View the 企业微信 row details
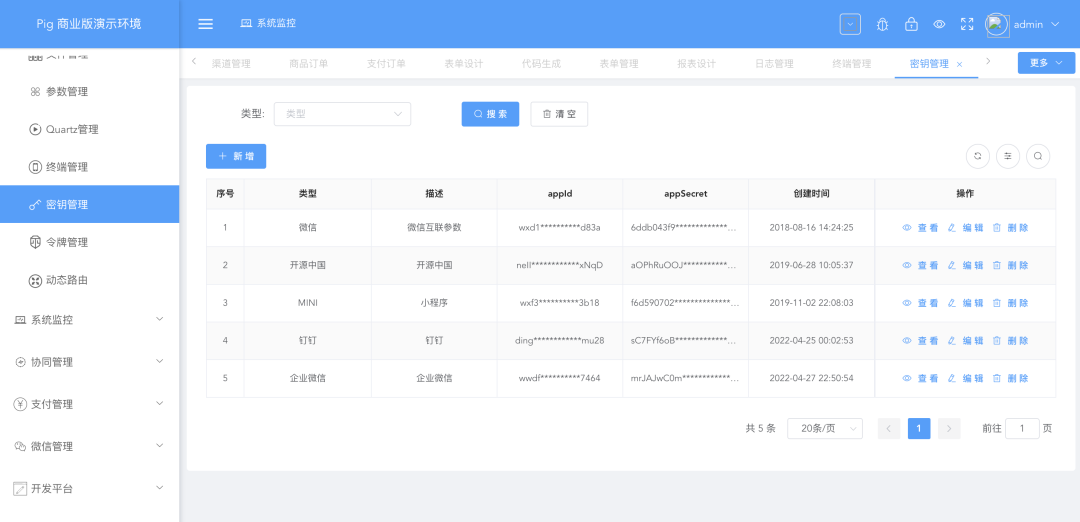This screenshot has width=1080, height=522. pos(920,378)
